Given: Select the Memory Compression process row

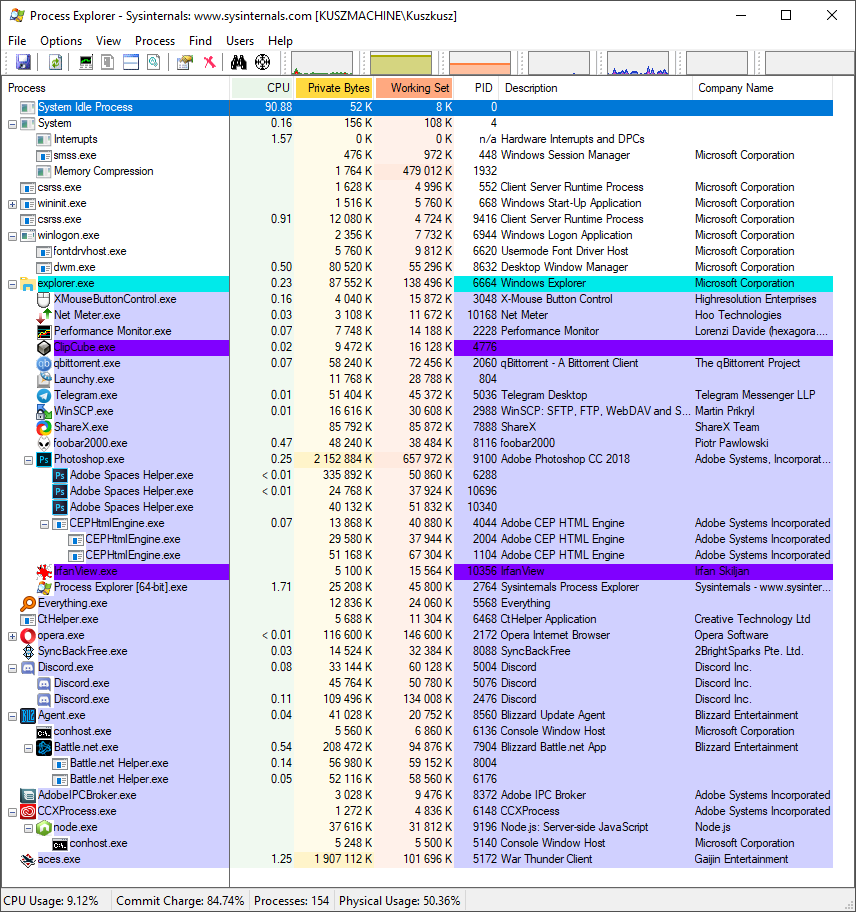Looking at the screenshot, I should pos(417,171).
